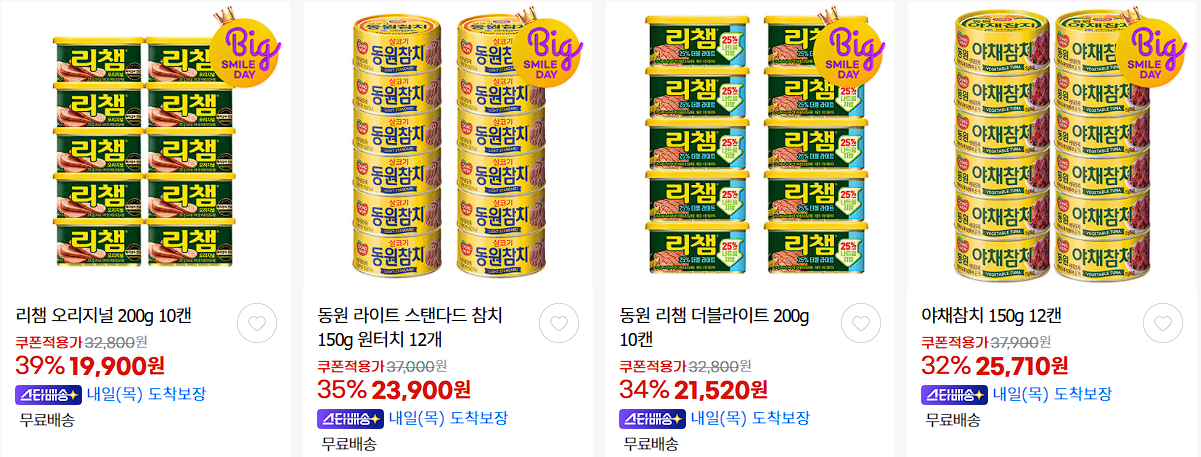The height and width of the screenshot is (457, 1201).
Task: Click heart icon beside 야채참치 150g 12캔
Action: point(1162,323)
